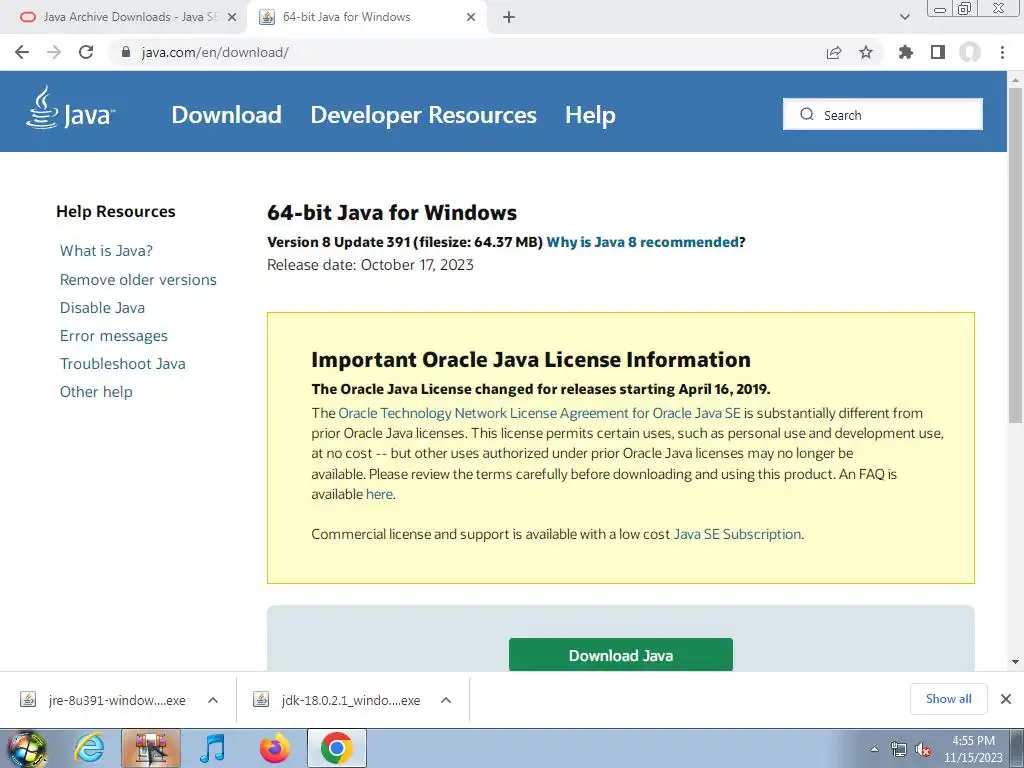Click the green Download Java button
Image resolution: width=1024 pixels, height=768 pixels.
(620, 654)
